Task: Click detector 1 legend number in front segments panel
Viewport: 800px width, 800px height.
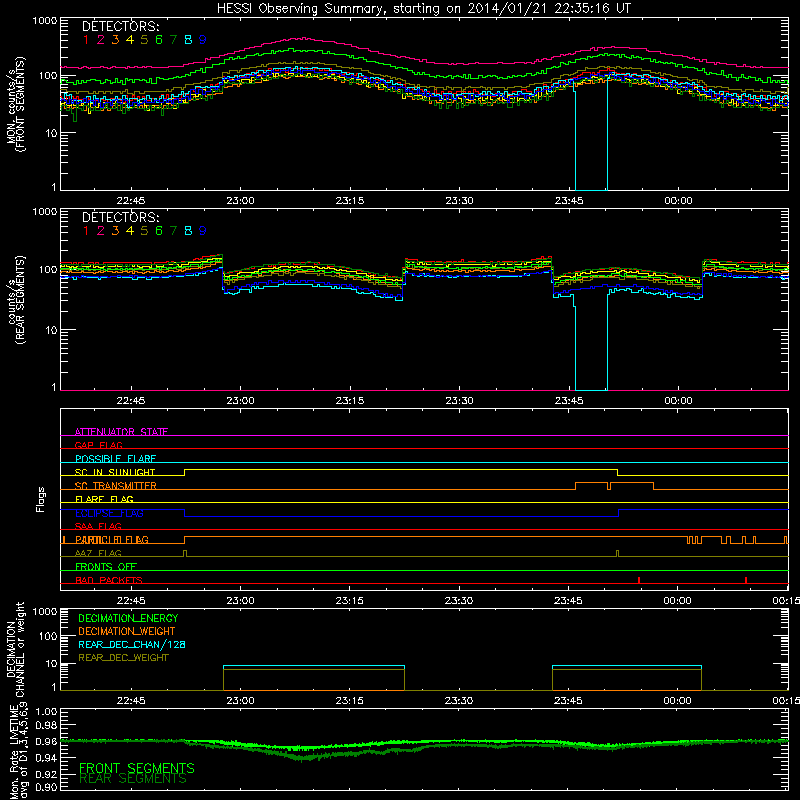Action: point(86,40)
